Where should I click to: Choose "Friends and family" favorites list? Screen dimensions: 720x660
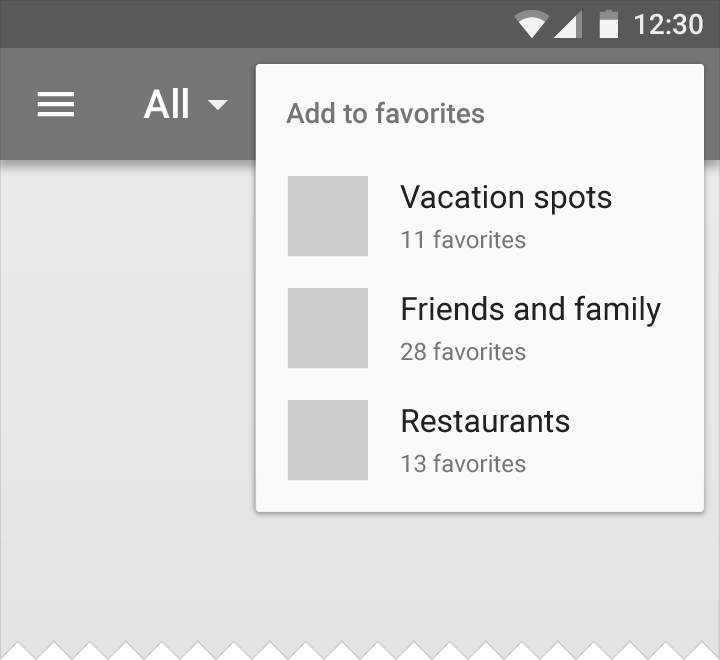[x=530, y=309]
